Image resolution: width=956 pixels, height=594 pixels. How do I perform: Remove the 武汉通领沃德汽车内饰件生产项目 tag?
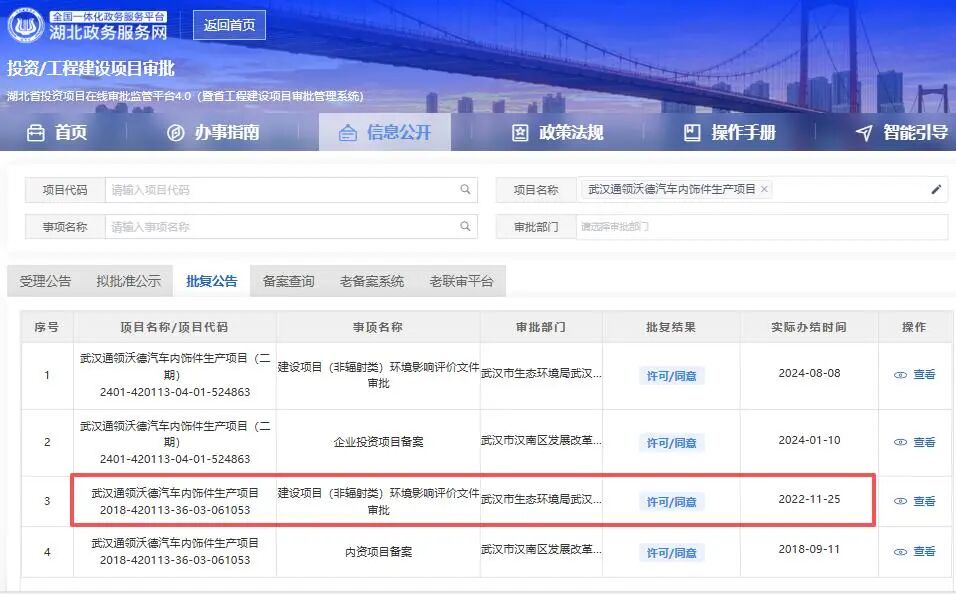(764, 189)
